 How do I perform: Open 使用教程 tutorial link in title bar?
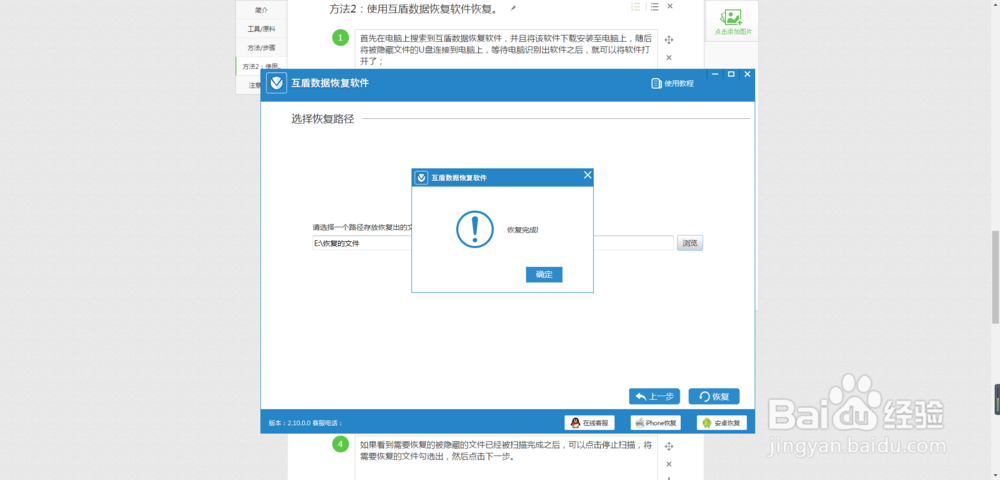(672, 84)
